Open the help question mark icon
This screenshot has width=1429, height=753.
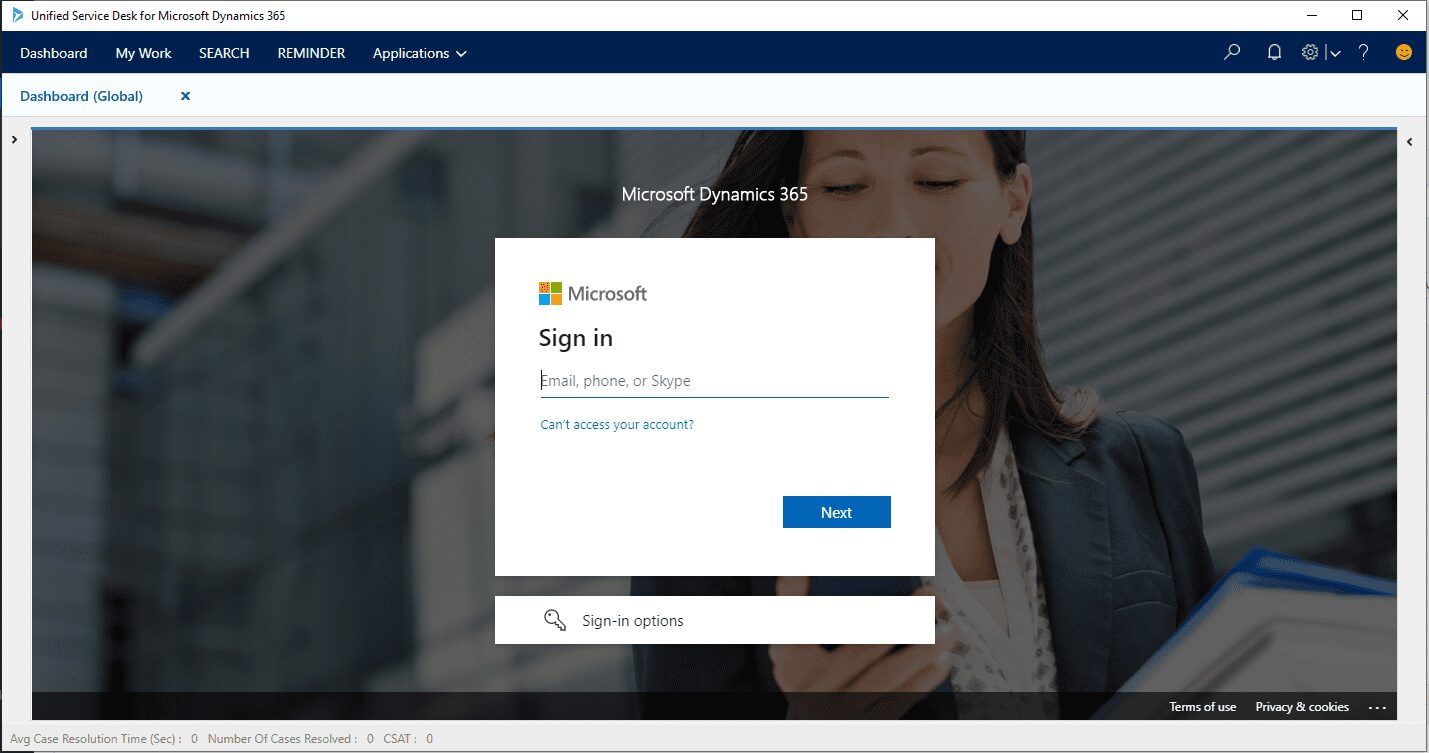(1363, 53)
